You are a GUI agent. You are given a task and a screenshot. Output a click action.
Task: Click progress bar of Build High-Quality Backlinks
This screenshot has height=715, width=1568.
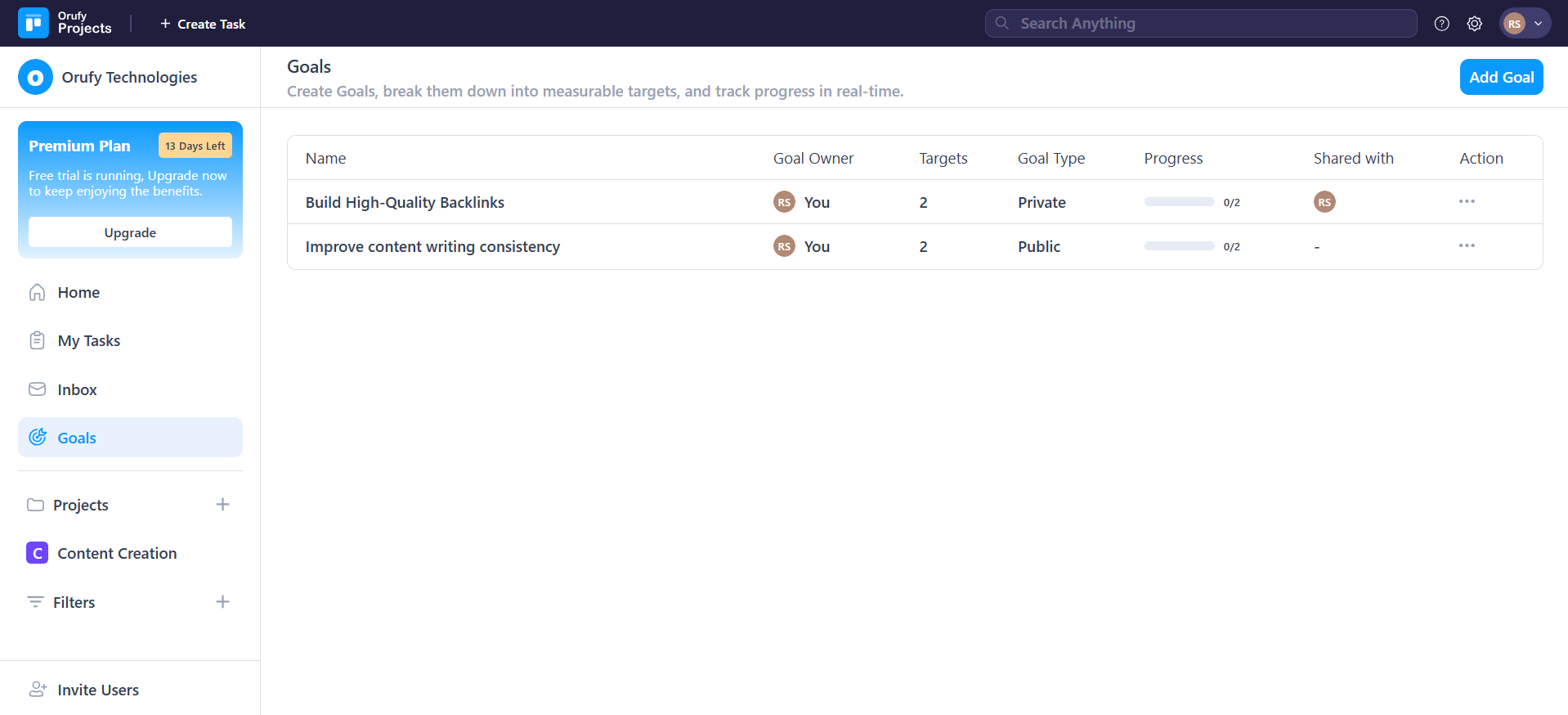pyautogui.click(x=1178, y=202)
